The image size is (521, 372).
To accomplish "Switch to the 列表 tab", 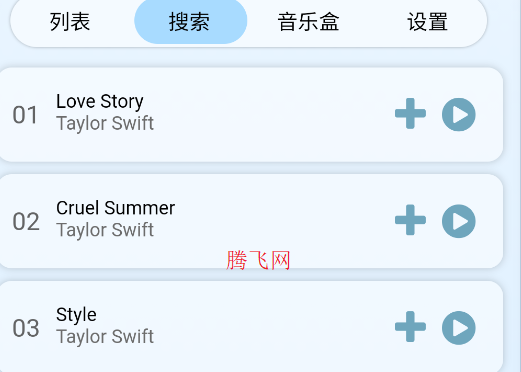I will coord(70,22).
